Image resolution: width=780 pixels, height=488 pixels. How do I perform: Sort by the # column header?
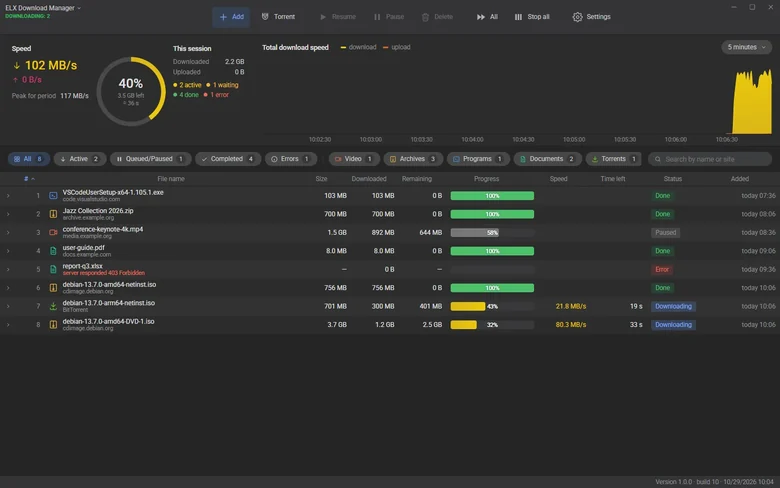tap(29, 179)
